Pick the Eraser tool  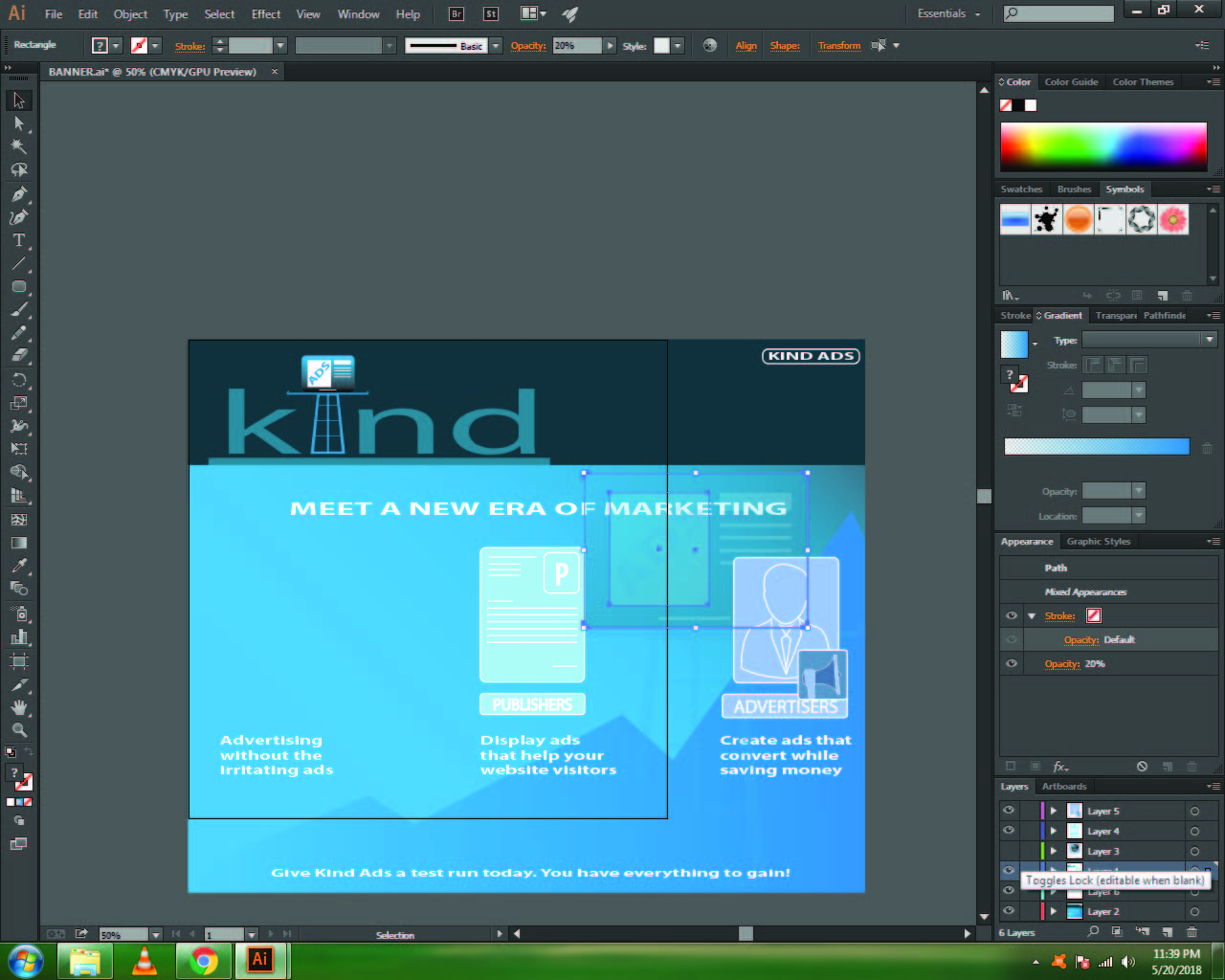pyautogui.click(x=19, y=356)
